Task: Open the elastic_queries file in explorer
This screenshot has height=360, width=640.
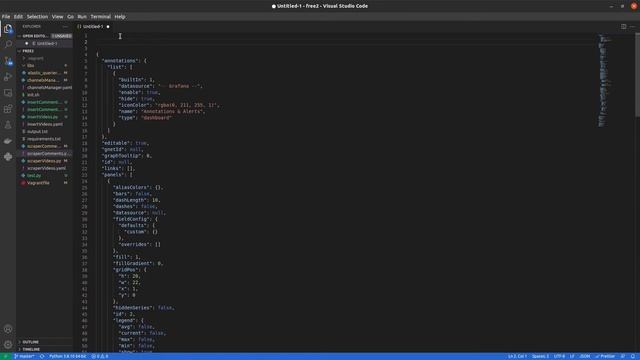Action: (43, 73)
